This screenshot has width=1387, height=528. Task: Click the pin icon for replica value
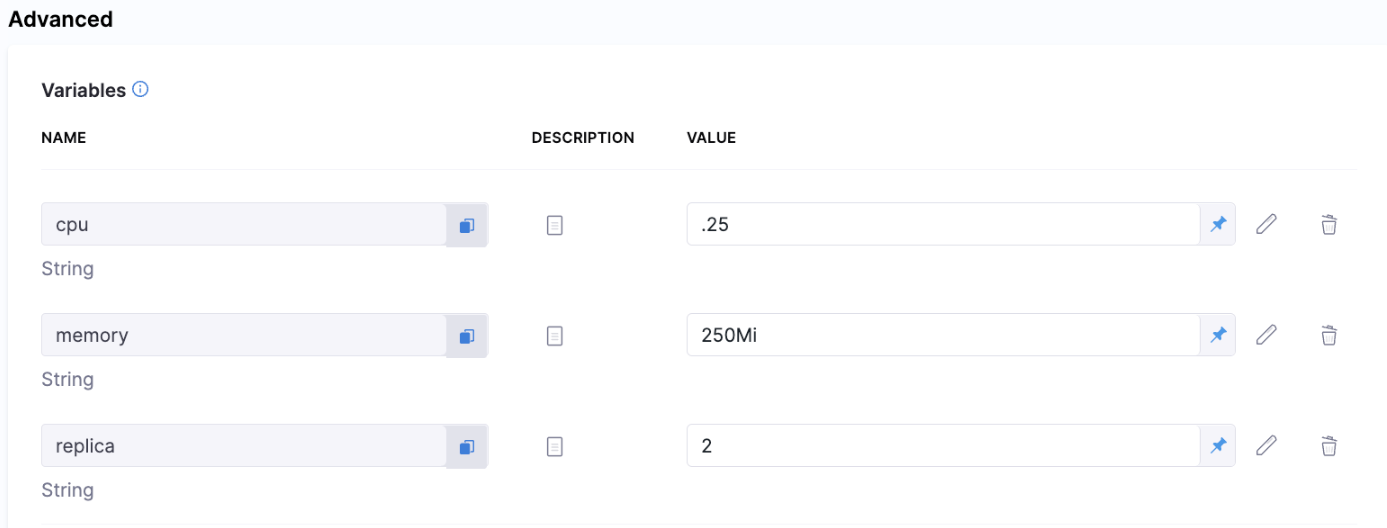click(x=1217, y=446)
